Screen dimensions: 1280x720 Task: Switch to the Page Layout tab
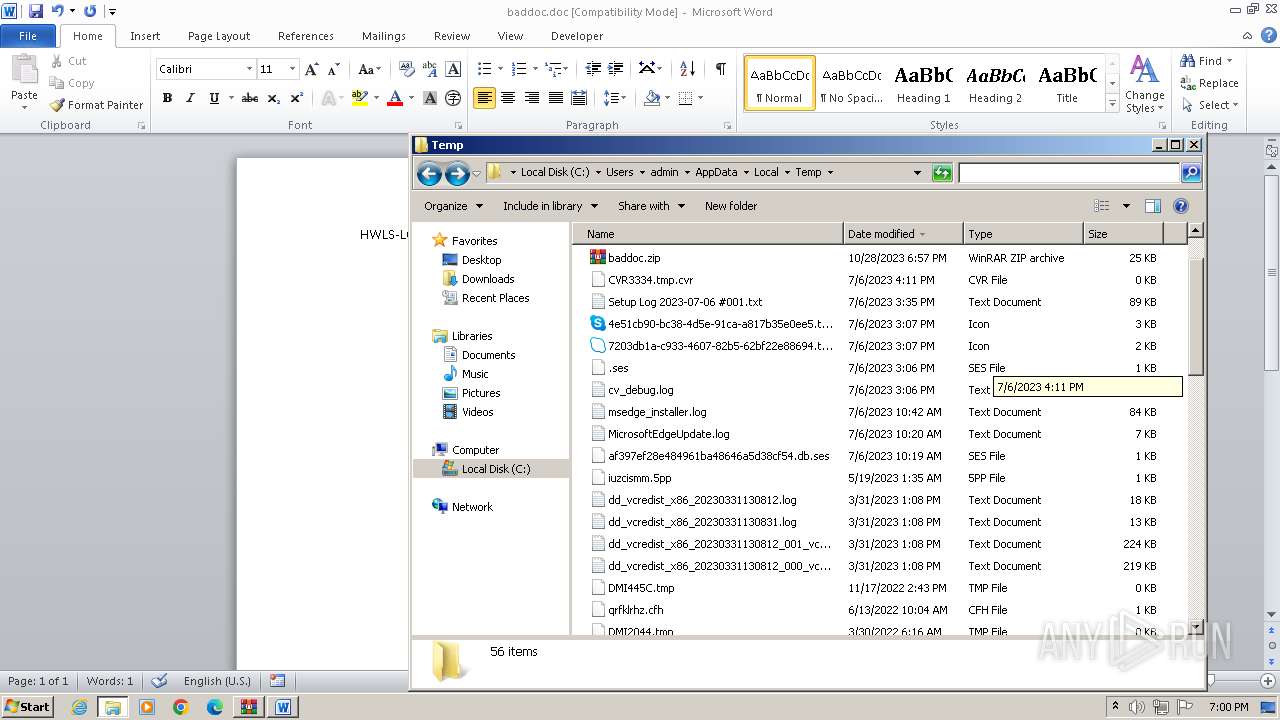(219, 36)
